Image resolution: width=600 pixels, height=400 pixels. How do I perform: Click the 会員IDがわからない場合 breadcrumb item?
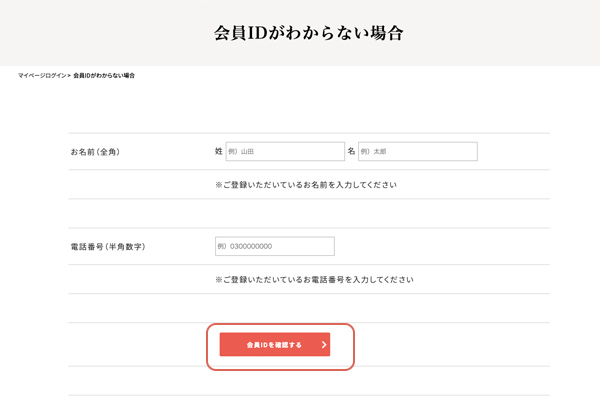(104, 76)
